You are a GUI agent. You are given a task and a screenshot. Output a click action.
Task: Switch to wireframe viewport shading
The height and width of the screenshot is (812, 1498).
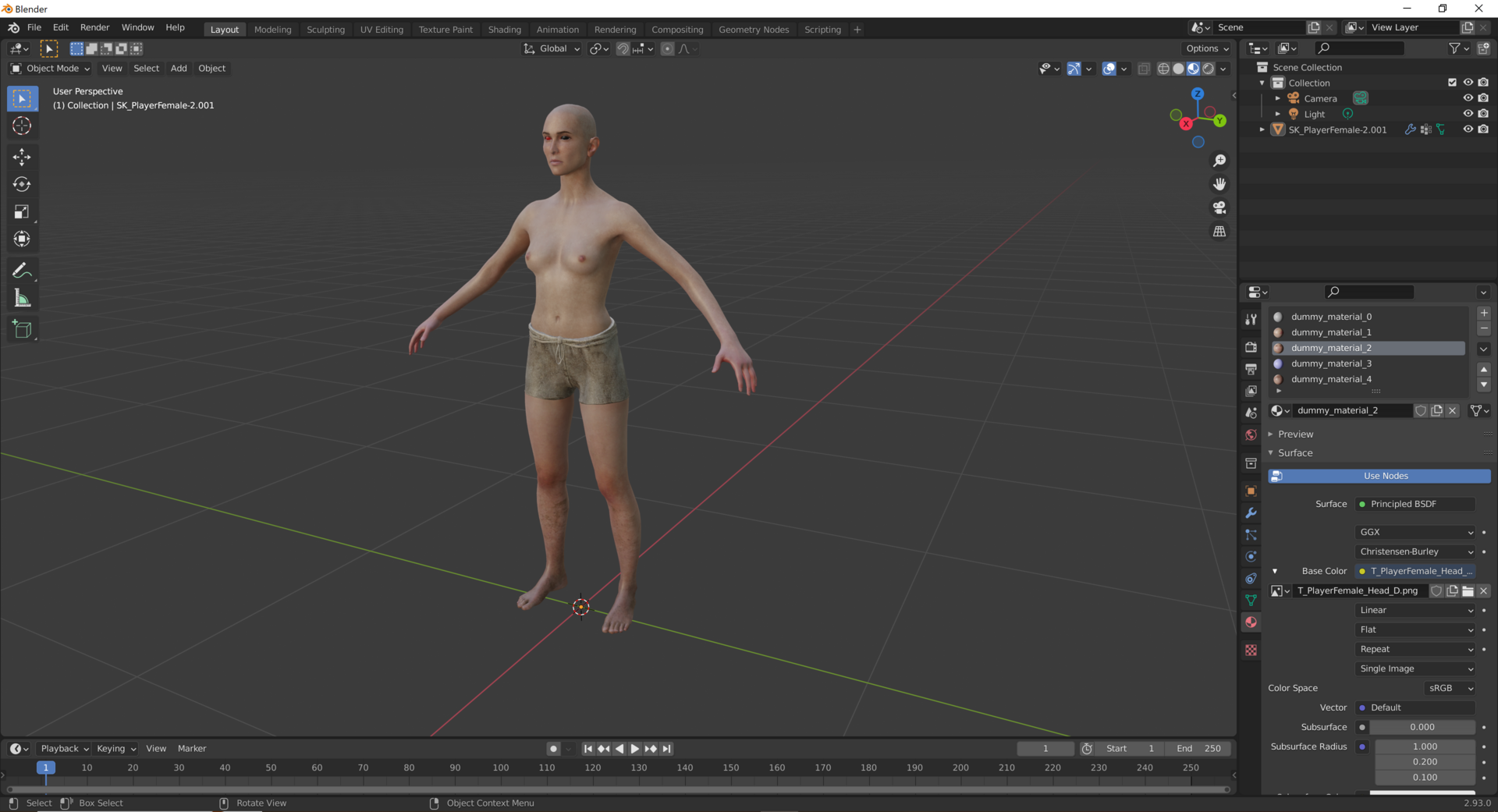[1163, 69]
